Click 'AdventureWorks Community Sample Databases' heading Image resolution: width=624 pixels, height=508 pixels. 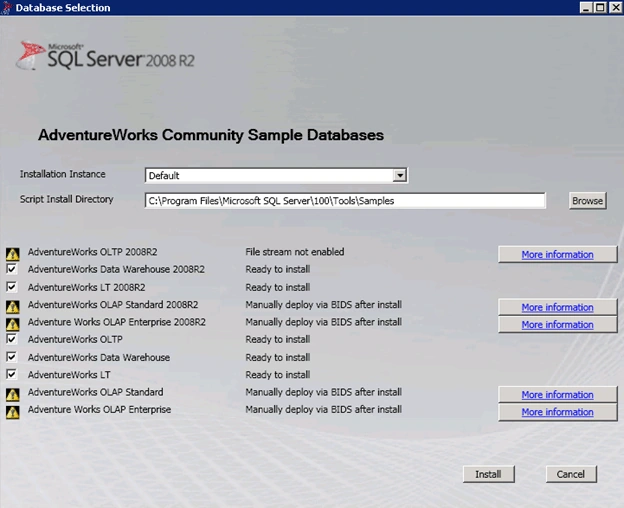[x=211, y=135]
